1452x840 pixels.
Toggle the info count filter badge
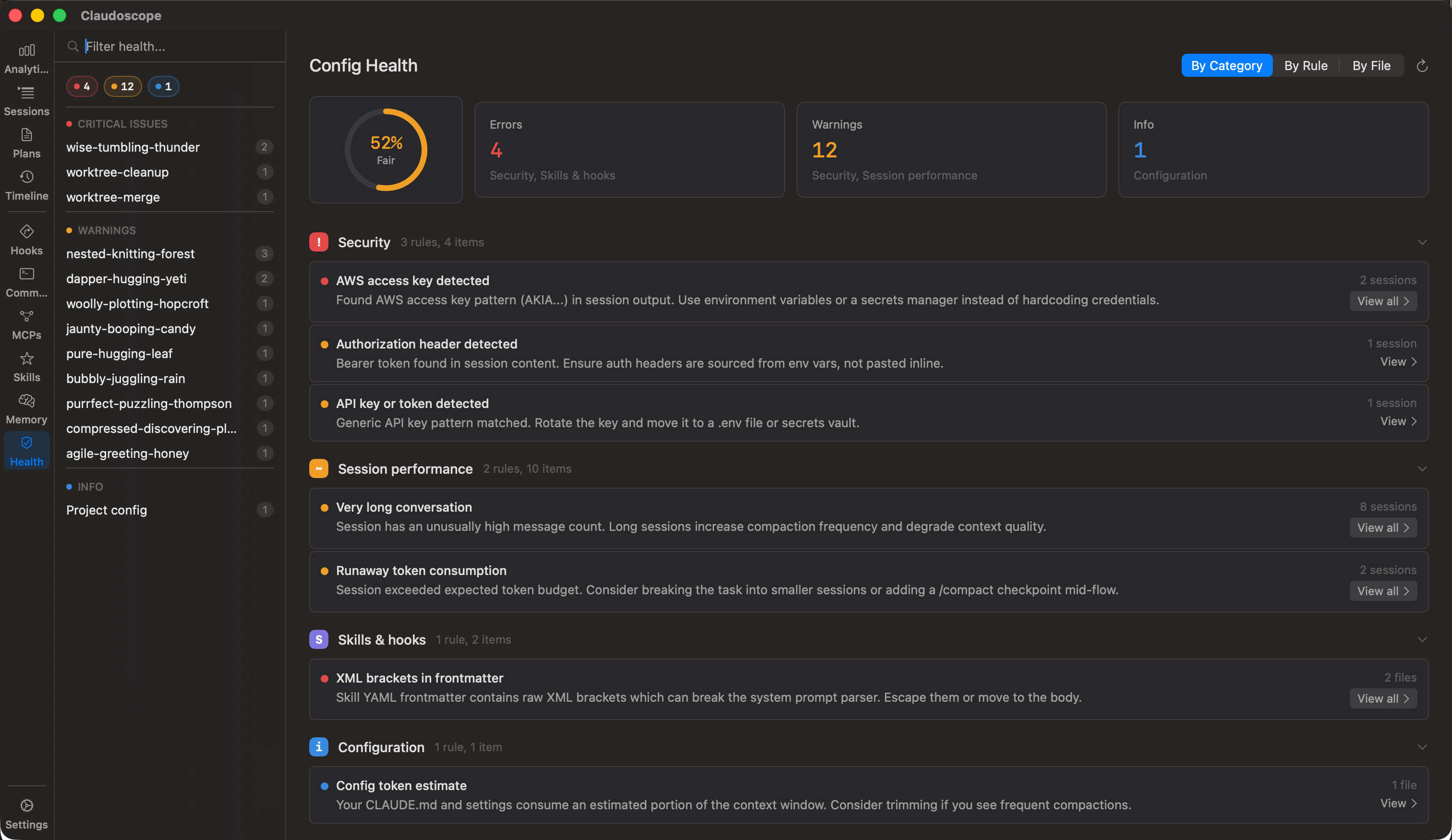tap(164, 86)
